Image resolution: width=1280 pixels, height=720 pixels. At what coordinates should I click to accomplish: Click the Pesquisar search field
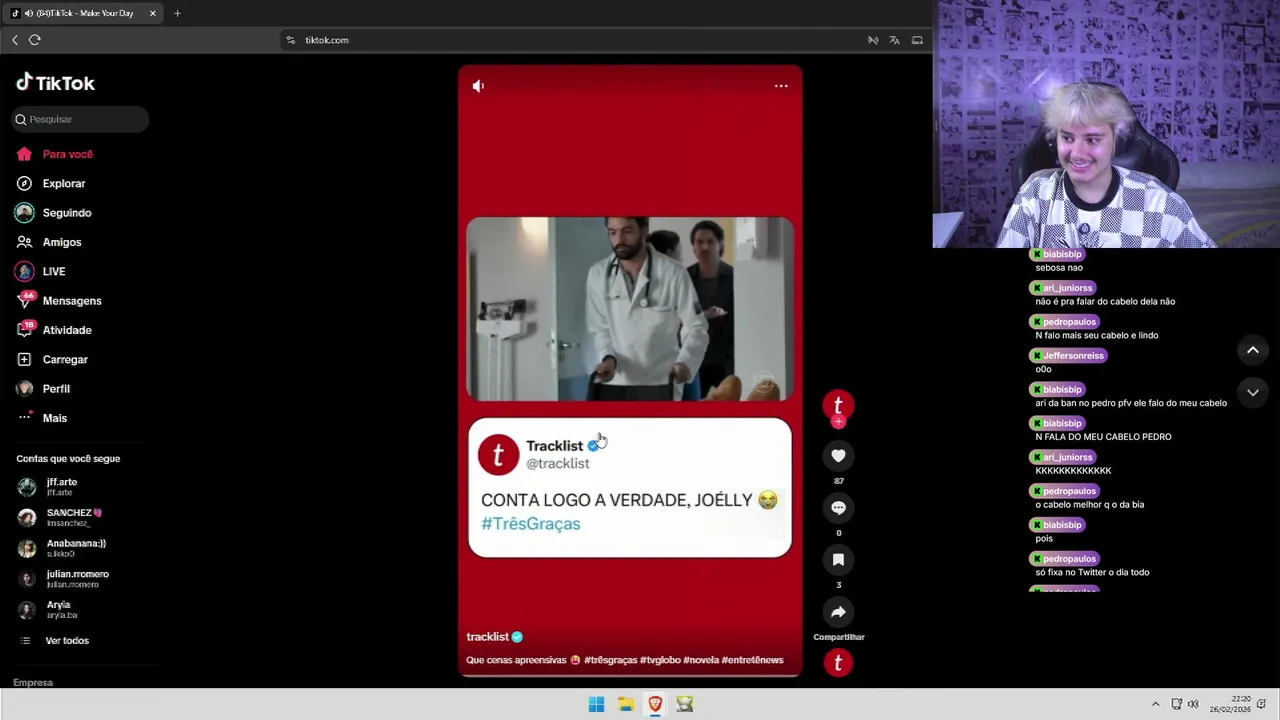[81, 119]
